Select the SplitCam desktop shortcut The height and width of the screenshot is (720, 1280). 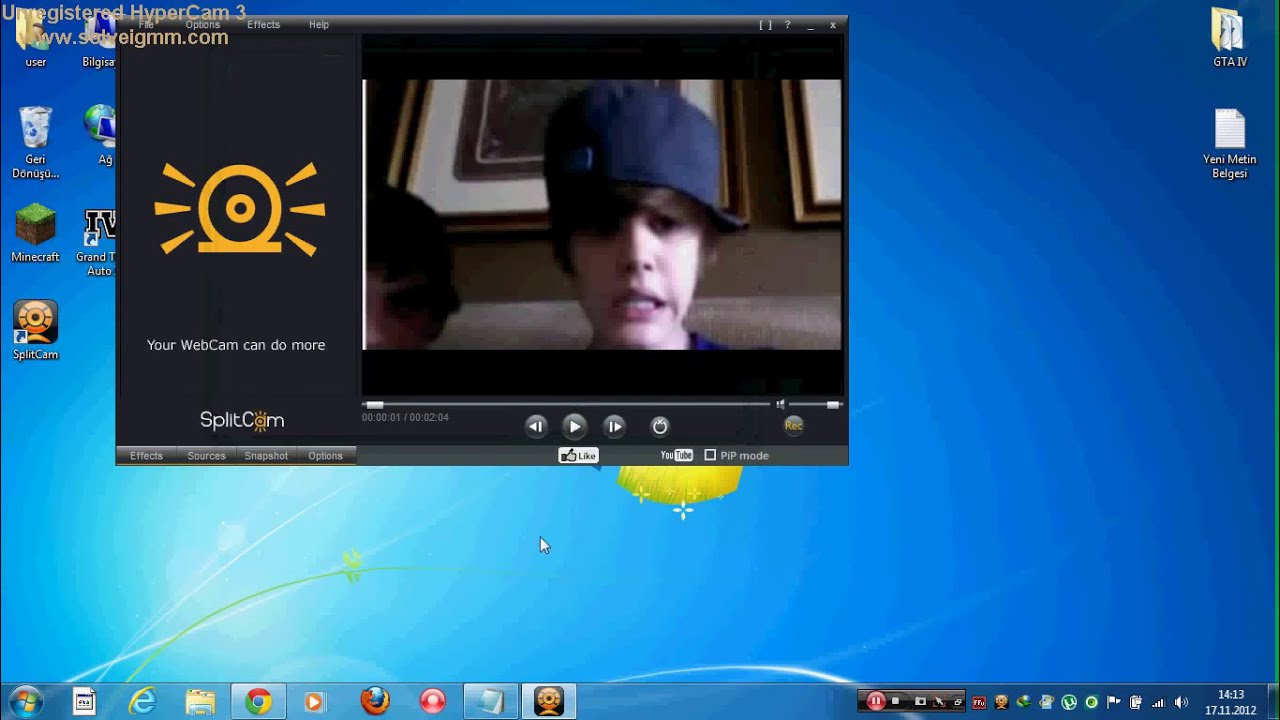[35, 330]
